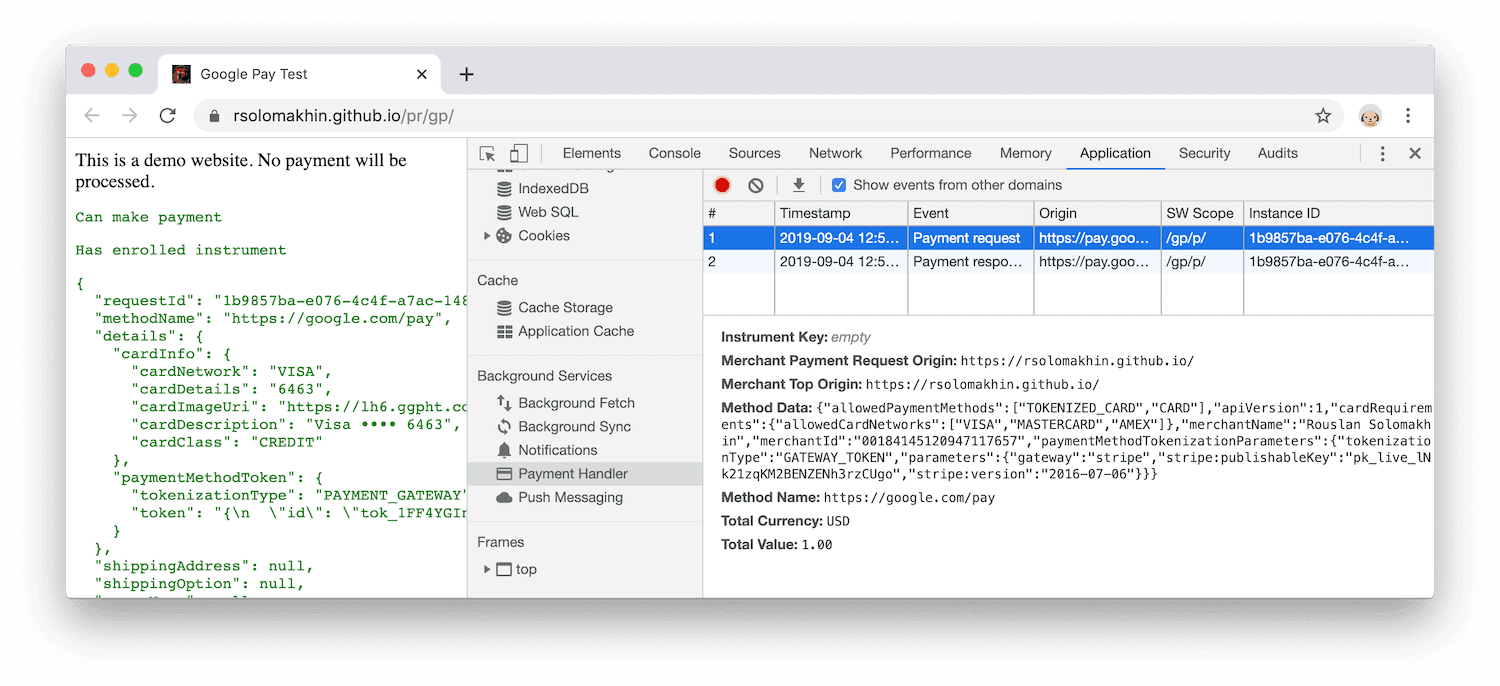Open a new browser tab
1500x686 pixels.
click(x=466, y=73)
